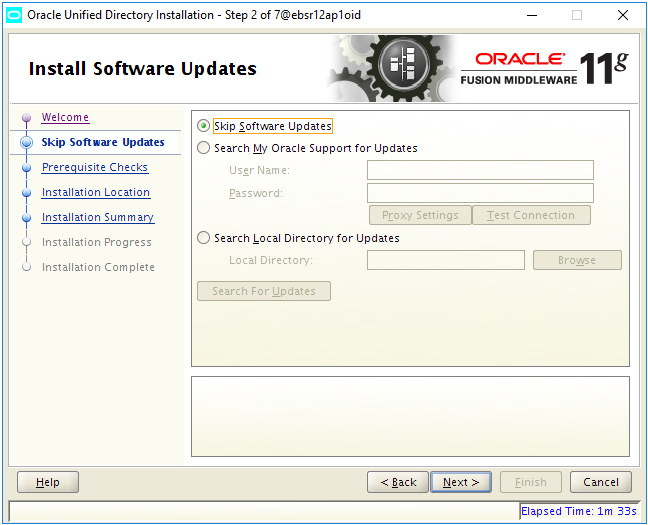Go to Installation Location step
The image size is (648, 525).
tap(96, 192)
